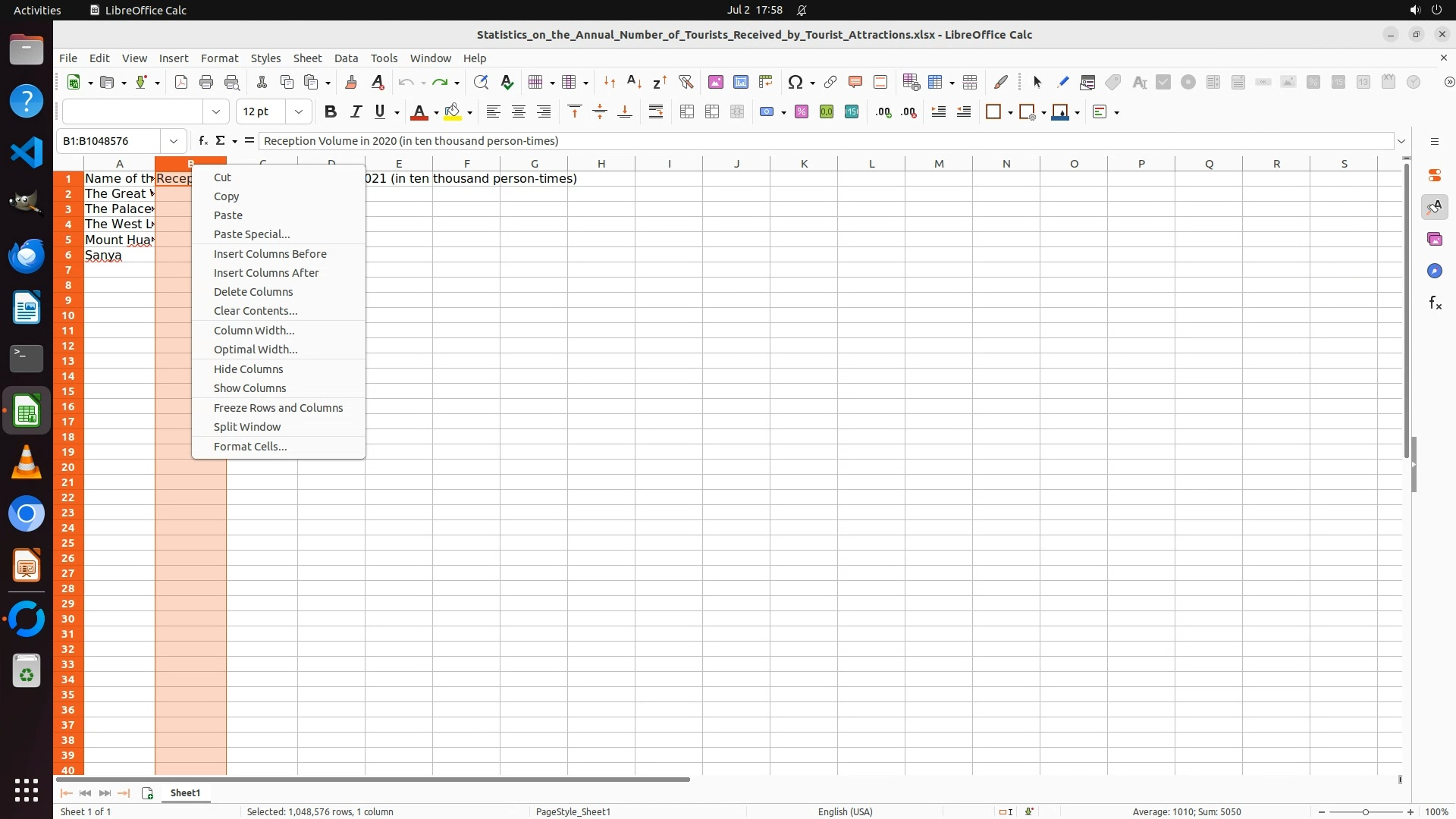Click the Sort Ascending toolbar icon
Screen dimensions: 1456x819
tap(634, 82)
